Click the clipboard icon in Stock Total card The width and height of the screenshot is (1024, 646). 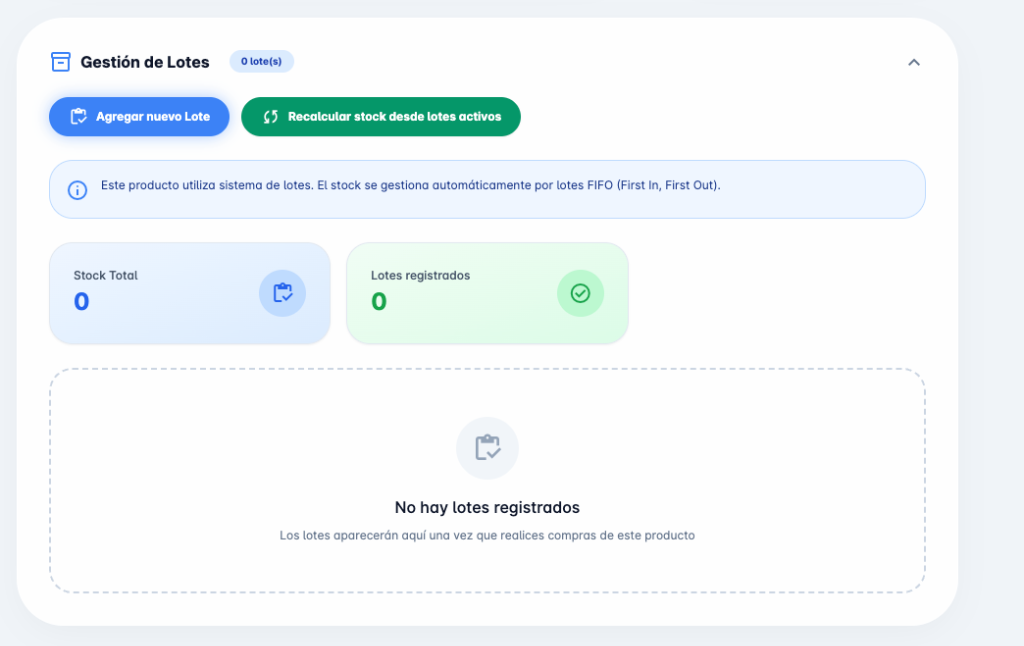pos(282,293)
